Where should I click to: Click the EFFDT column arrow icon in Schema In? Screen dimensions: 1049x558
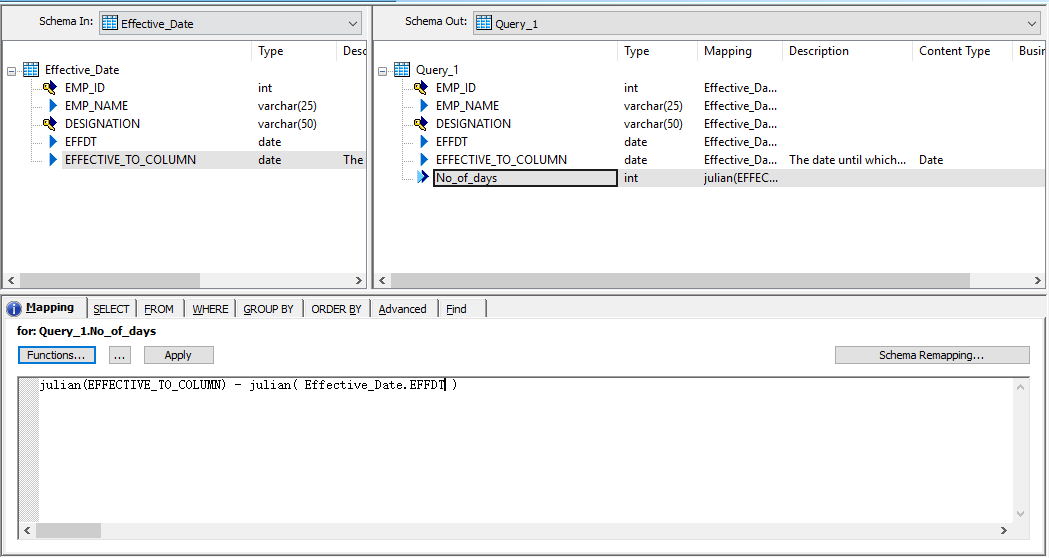[x=53, y=142]
